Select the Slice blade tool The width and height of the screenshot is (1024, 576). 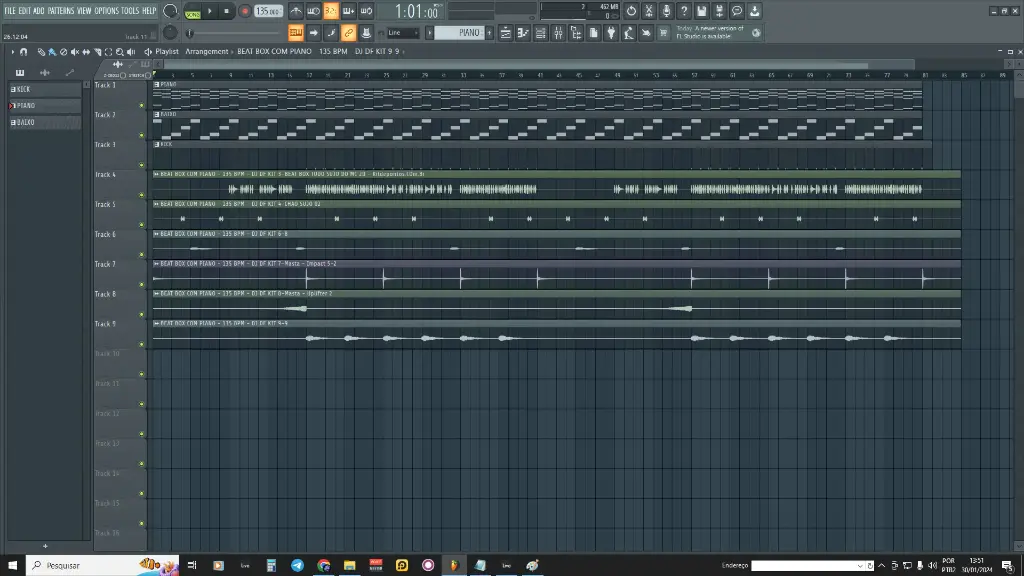click(97, 52)
